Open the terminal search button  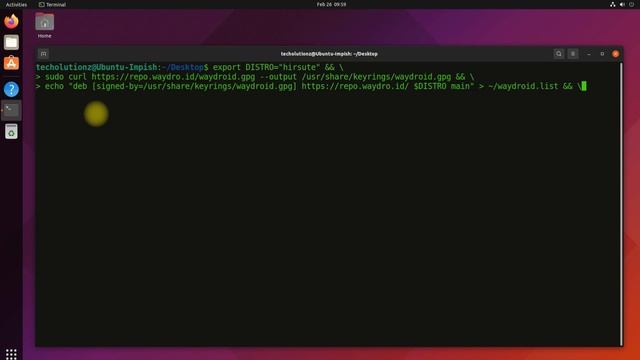click(x=559, y=54)
